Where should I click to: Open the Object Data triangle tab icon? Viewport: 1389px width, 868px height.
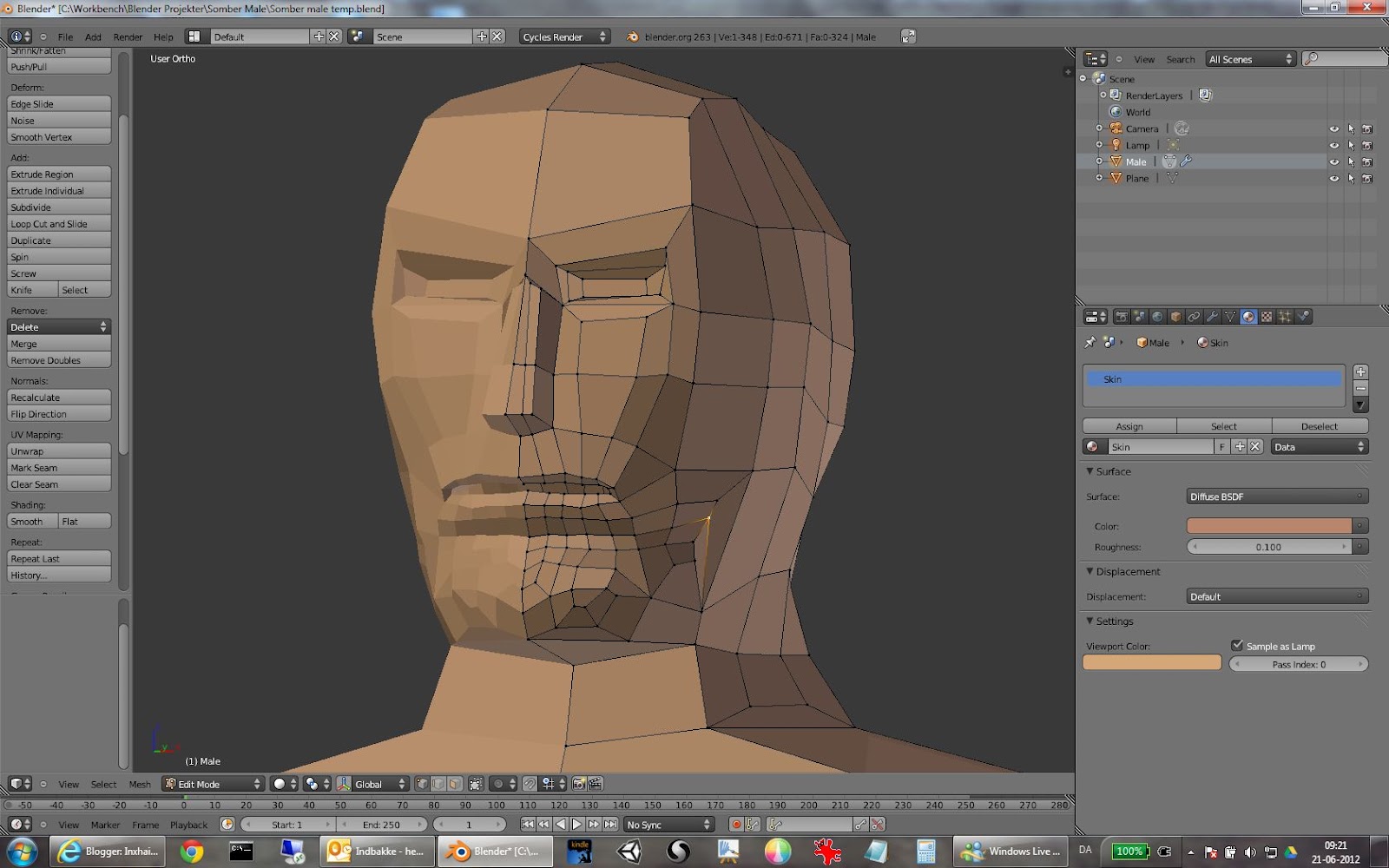point(1230,317)
